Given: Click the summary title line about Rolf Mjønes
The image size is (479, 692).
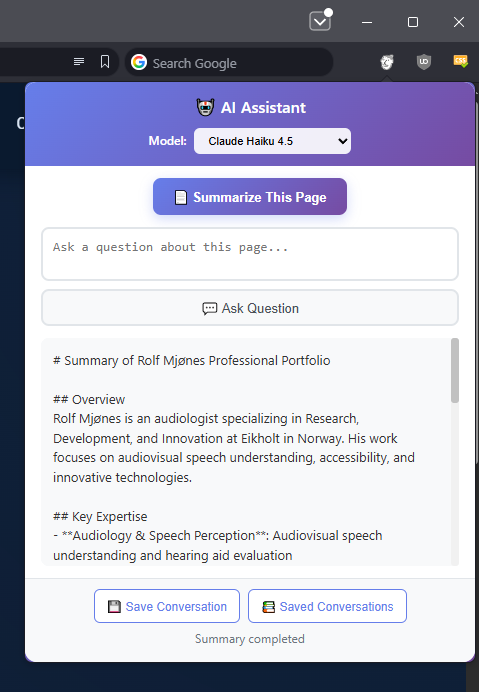Looking at the screenshot, I should (x=192, y=361).
